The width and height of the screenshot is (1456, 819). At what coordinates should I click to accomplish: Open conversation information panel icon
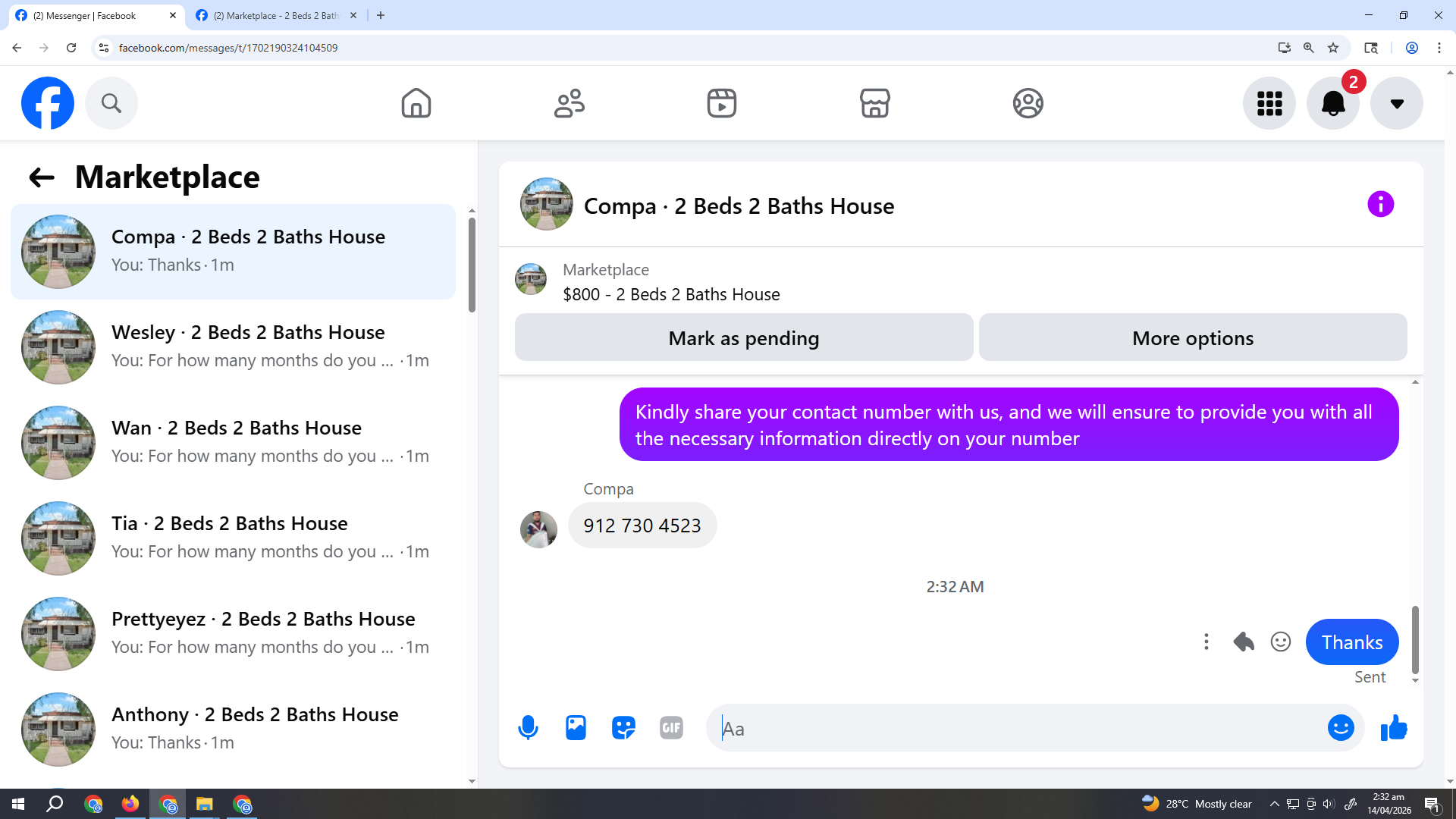pos(1380,204)
